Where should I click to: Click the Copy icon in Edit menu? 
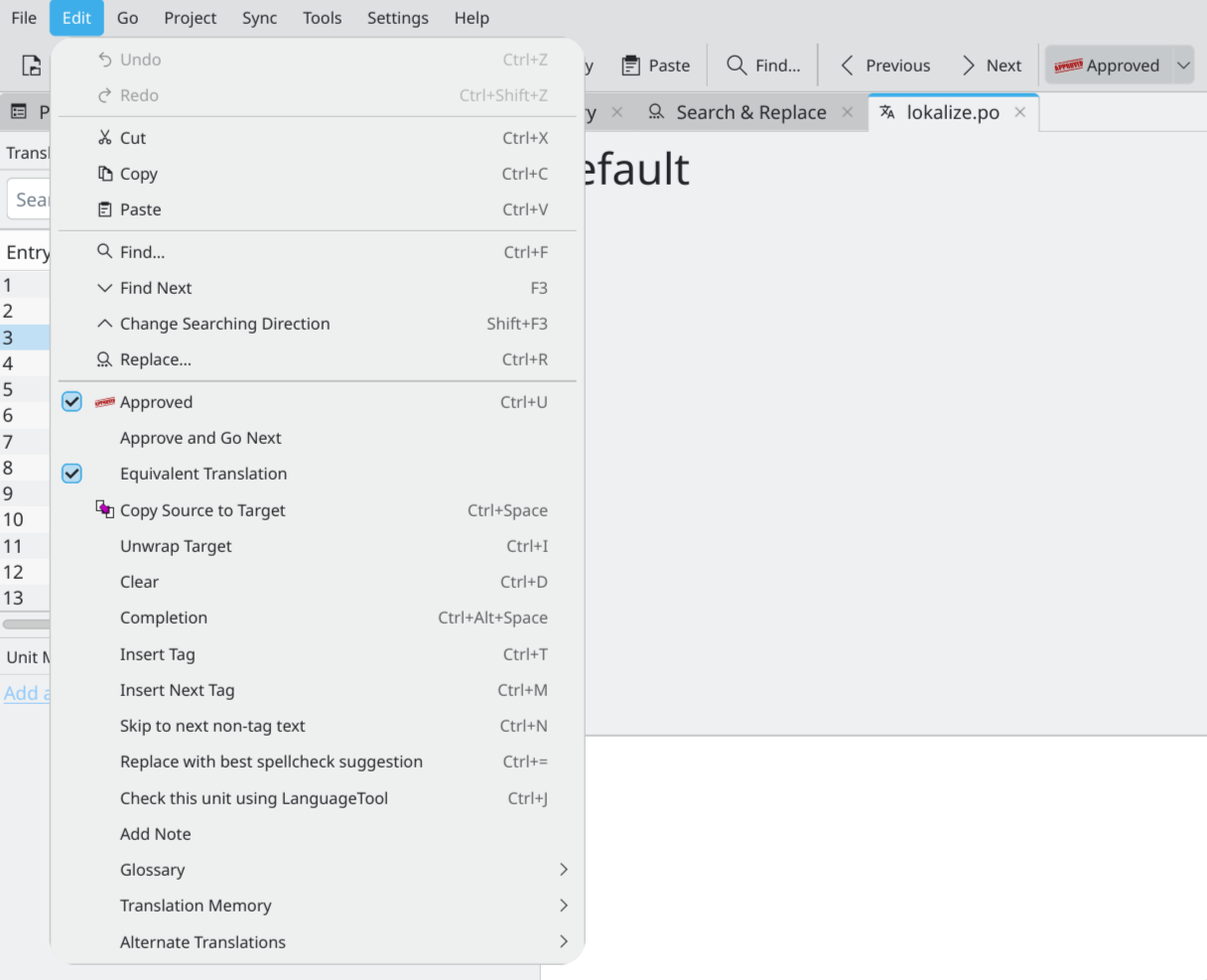tap(104, 174)
